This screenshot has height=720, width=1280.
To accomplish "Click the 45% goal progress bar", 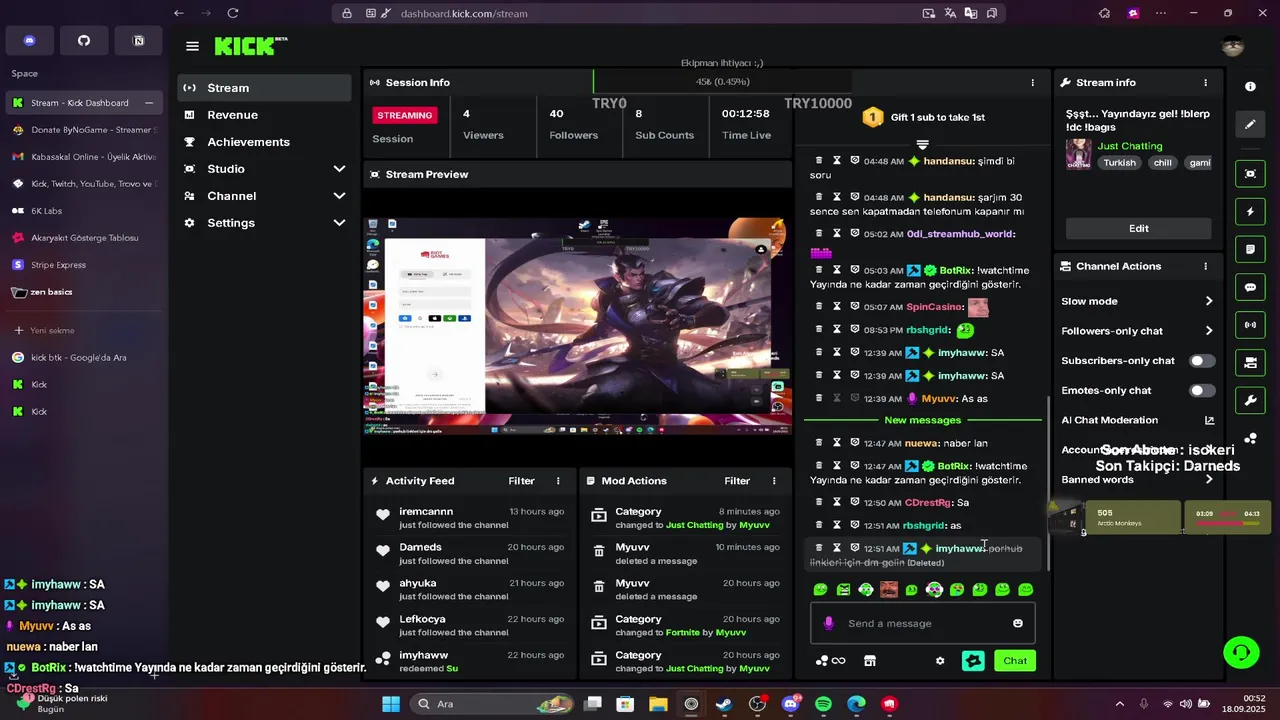I will click(x=722, y=82).
